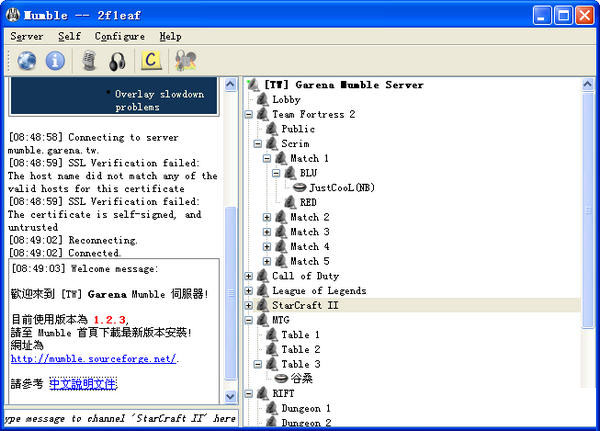Expand the Match 2 channel

[267, 217]
